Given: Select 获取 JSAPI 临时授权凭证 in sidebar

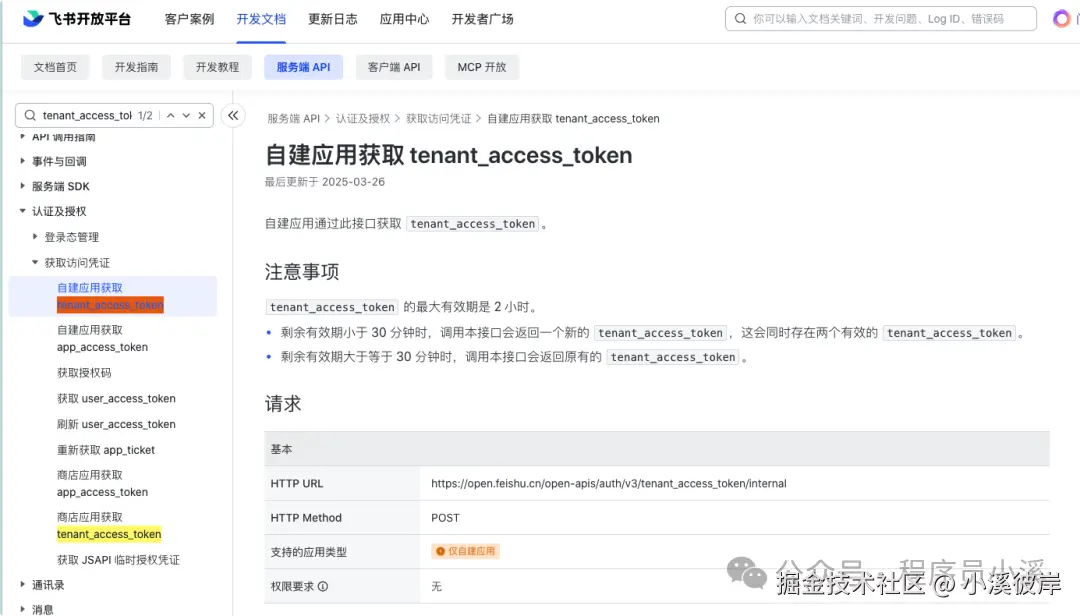Looking at the screenshot, I should (118, 559).
